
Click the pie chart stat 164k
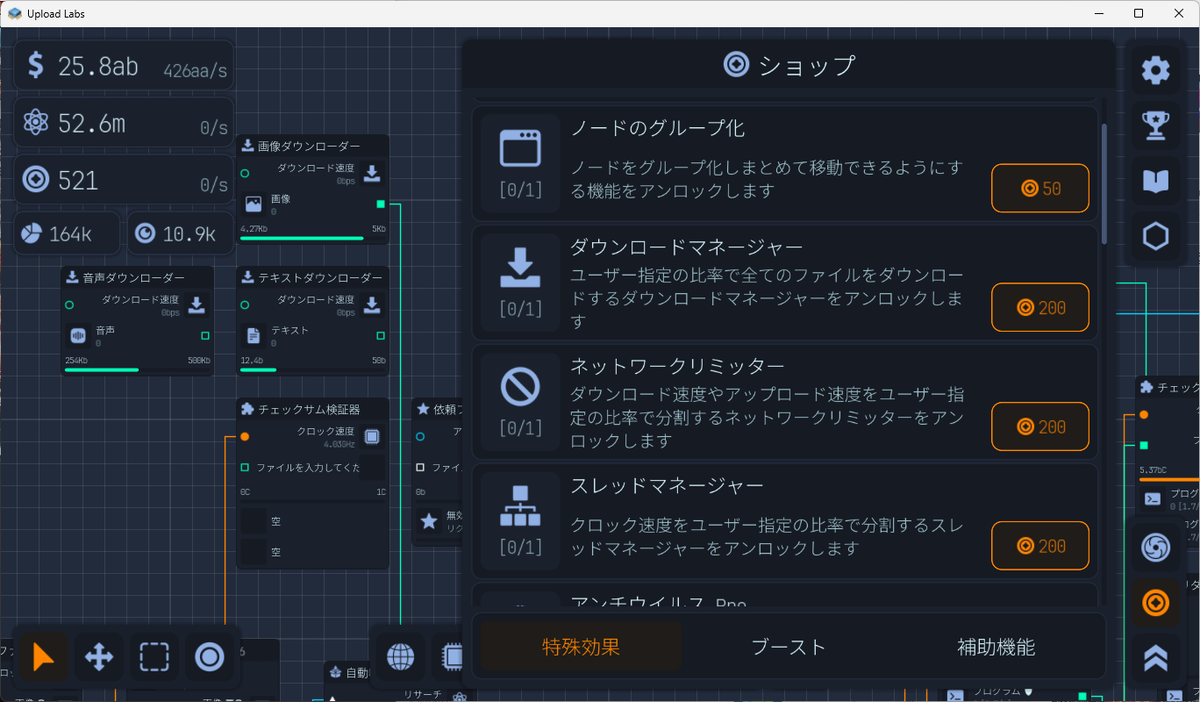coord(66,233)
